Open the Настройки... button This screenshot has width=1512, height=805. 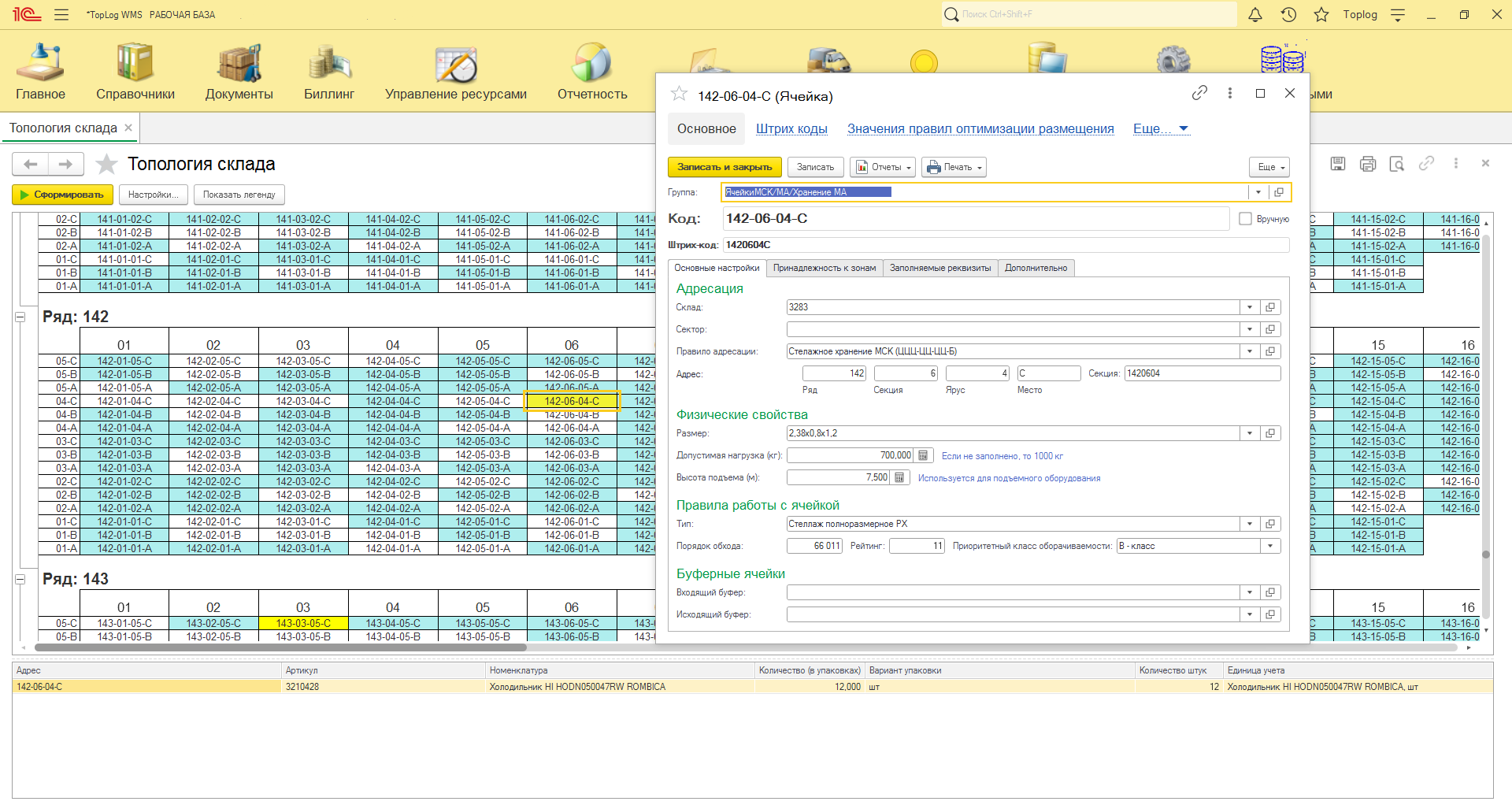click(154, 195)
